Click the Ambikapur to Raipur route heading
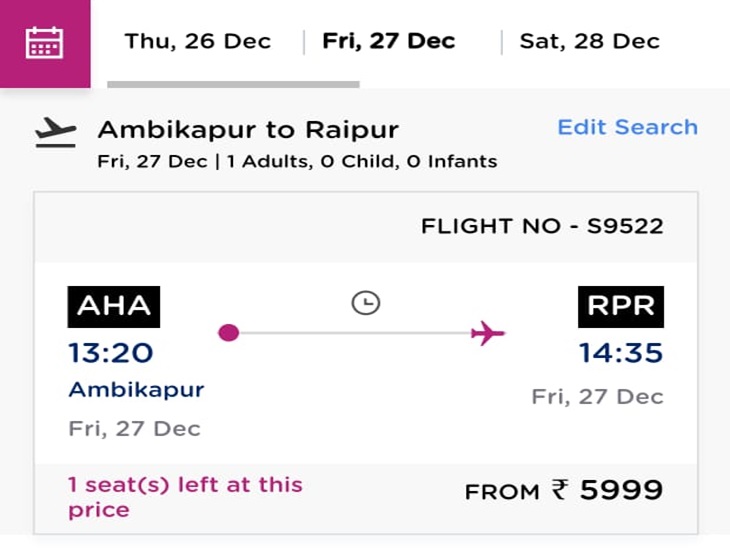730x548 pixels. point(248,129)
